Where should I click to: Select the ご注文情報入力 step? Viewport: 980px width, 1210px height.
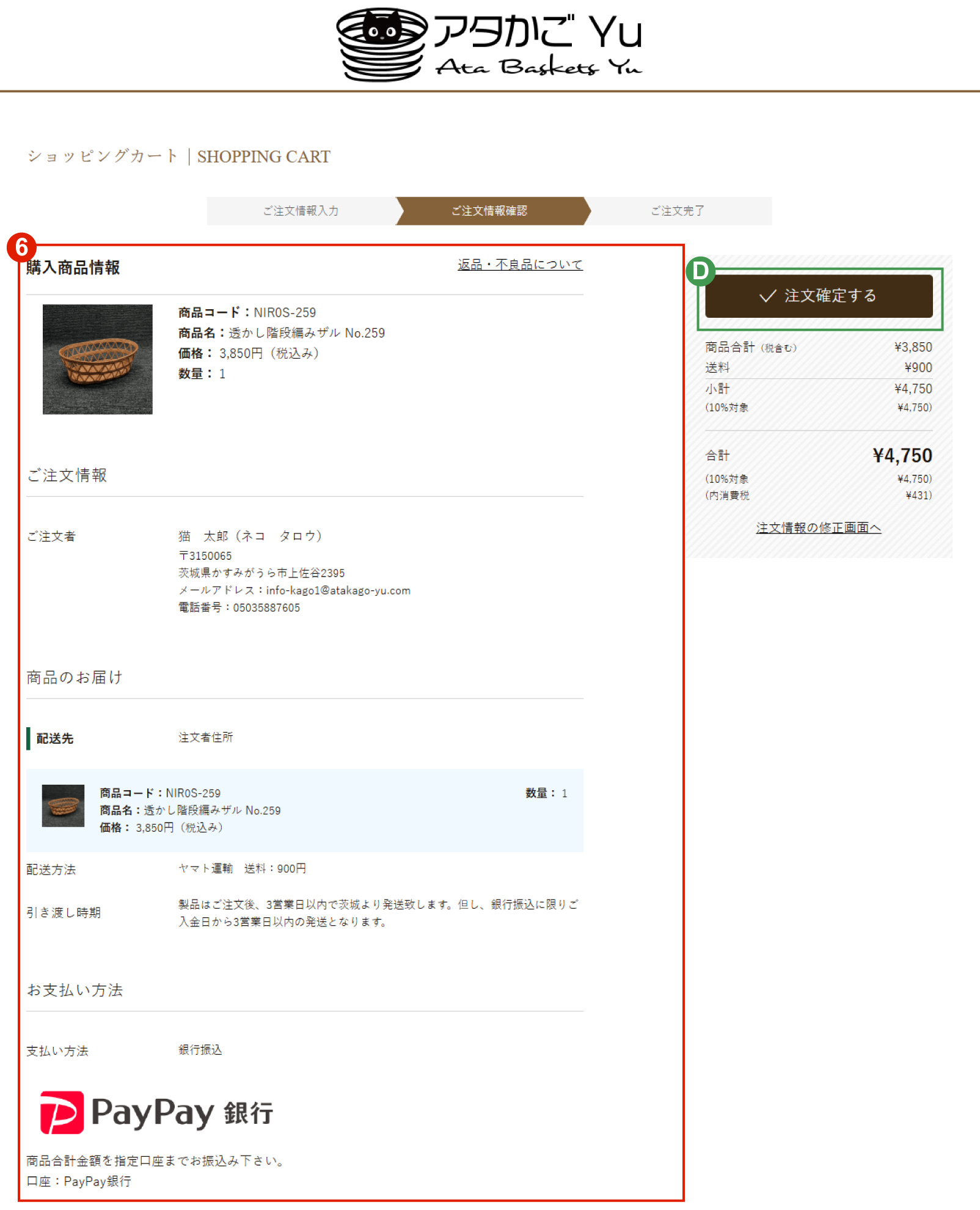pos(301,211)
